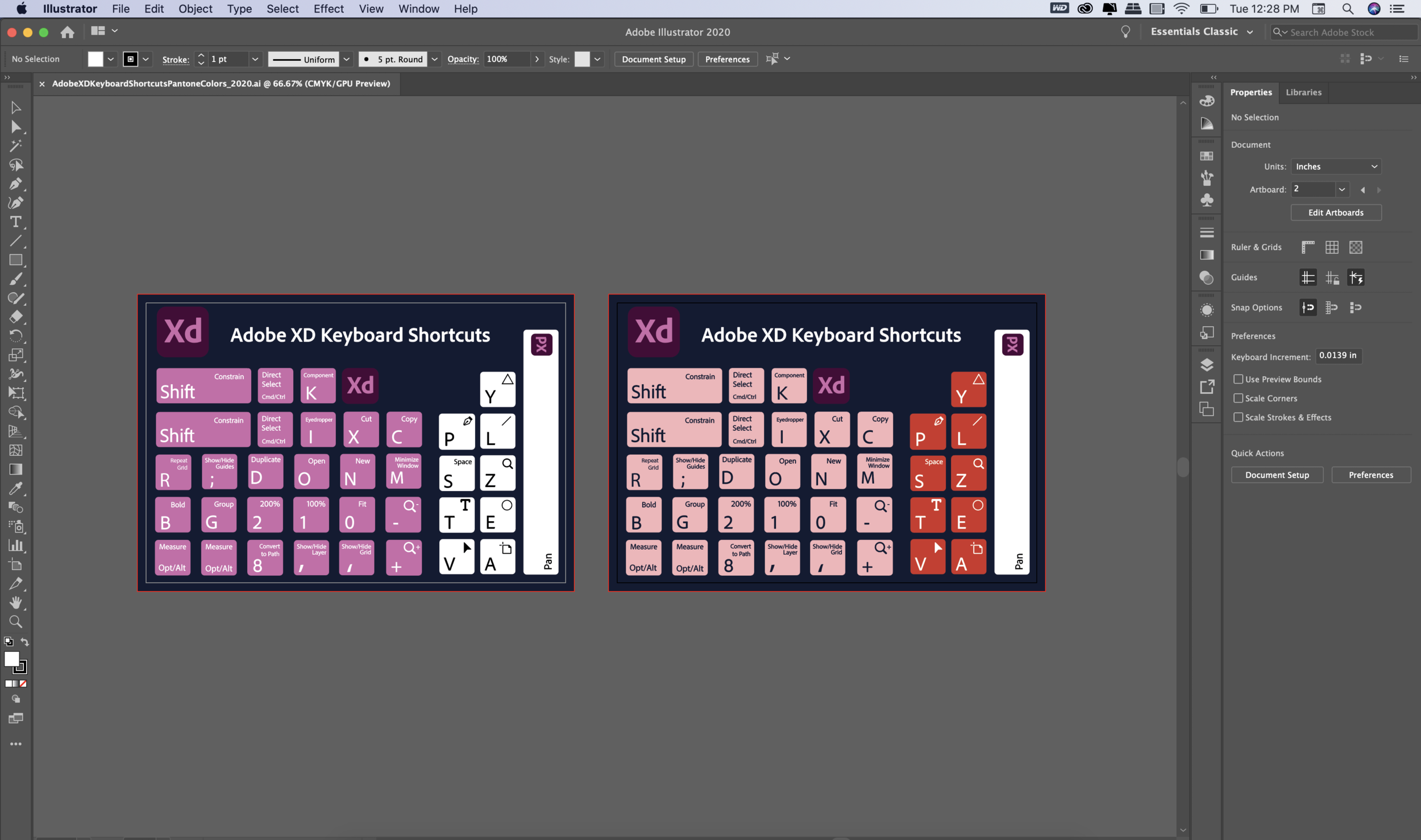This screenshot has height=840, width=1421.
Task: Toggle Smart Guides icon
Action: pyautogui.click(x=1356, y=277)
